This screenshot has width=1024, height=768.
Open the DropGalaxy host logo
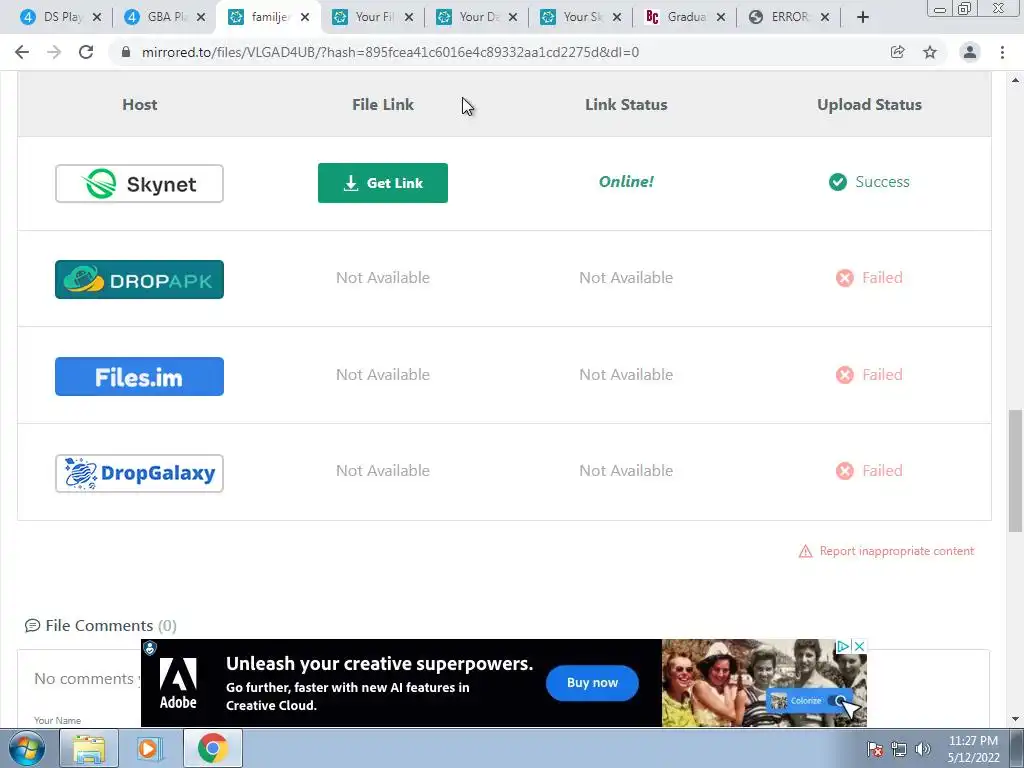click(x=139, y=473)
